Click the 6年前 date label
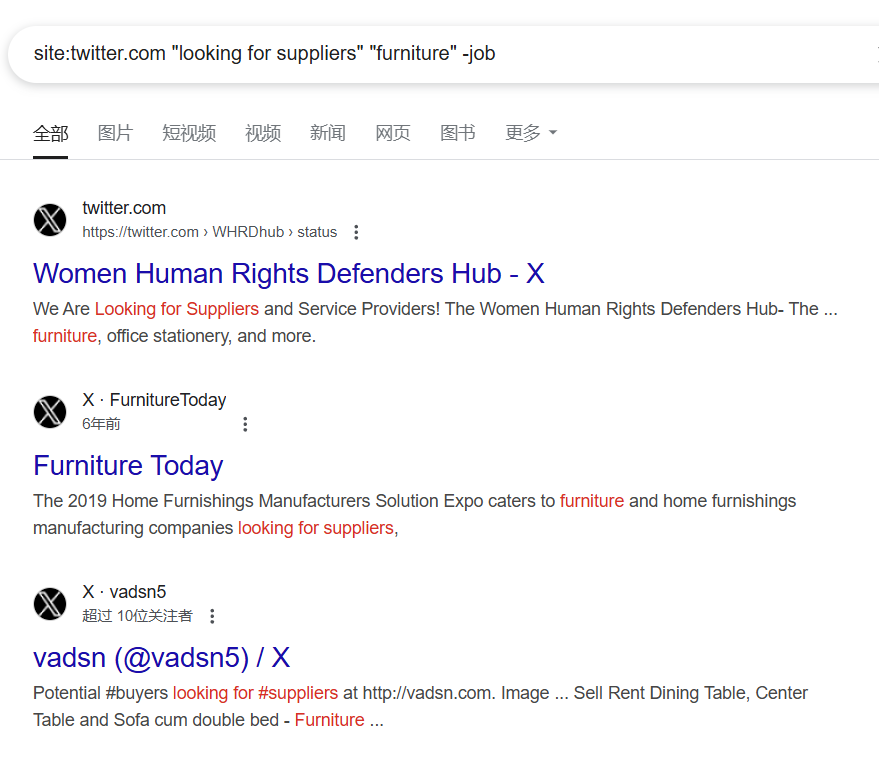The image size is (879, 777). (x=101, y=424)
